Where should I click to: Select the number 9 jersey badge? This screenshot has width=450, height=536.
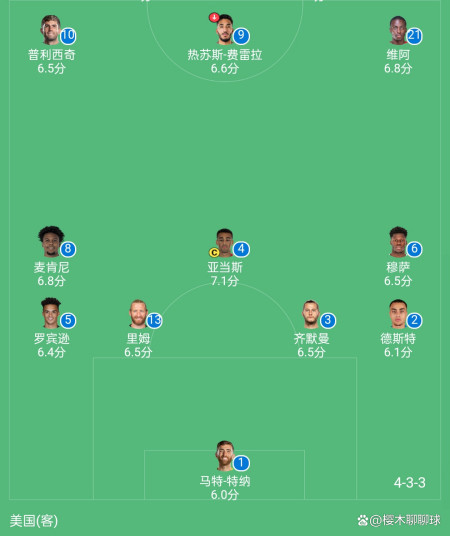pyautogui.click(x=241, y=36)
